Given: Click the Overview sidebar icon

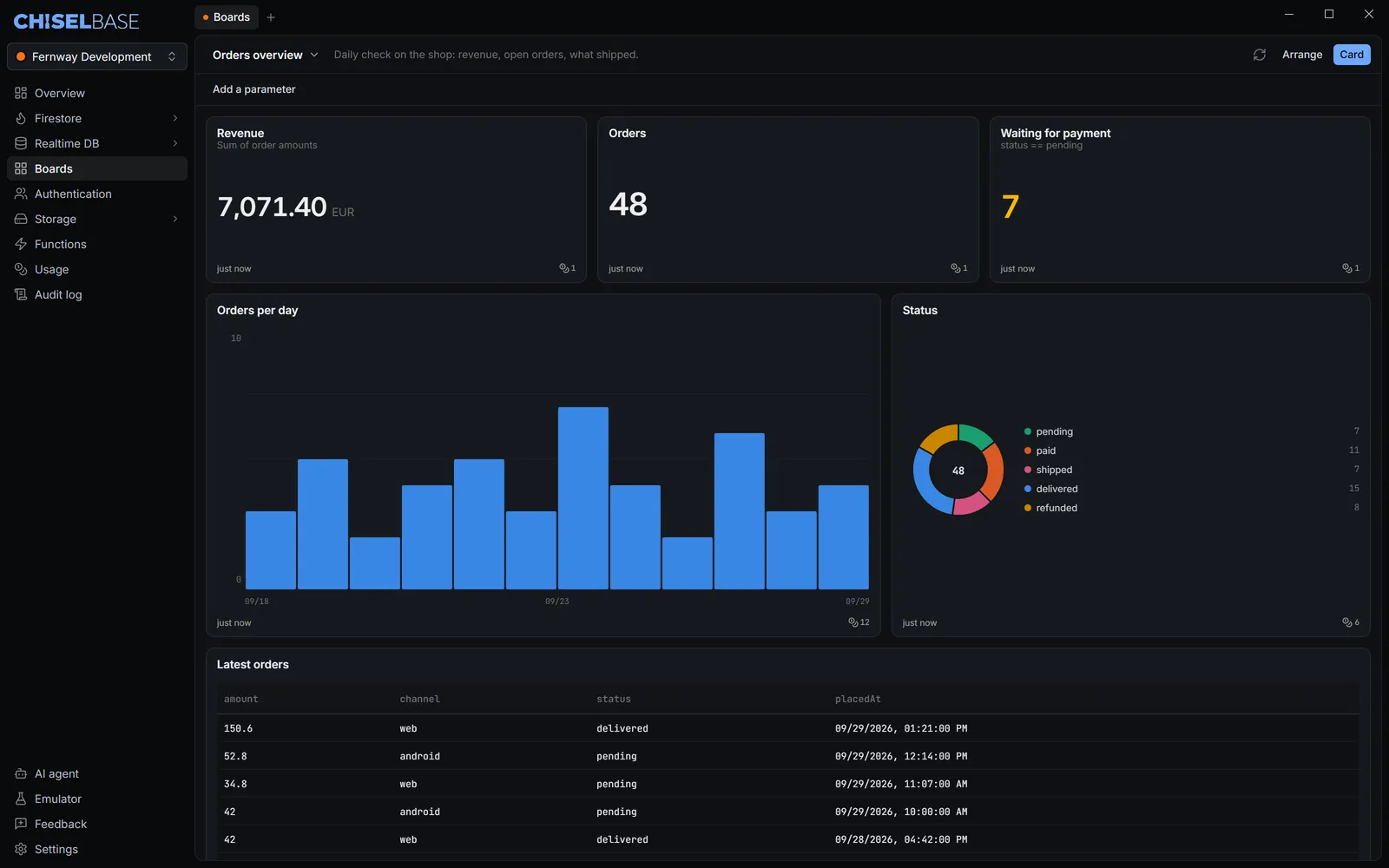Looking at the screenshot, I should click(x=21, y=93).
